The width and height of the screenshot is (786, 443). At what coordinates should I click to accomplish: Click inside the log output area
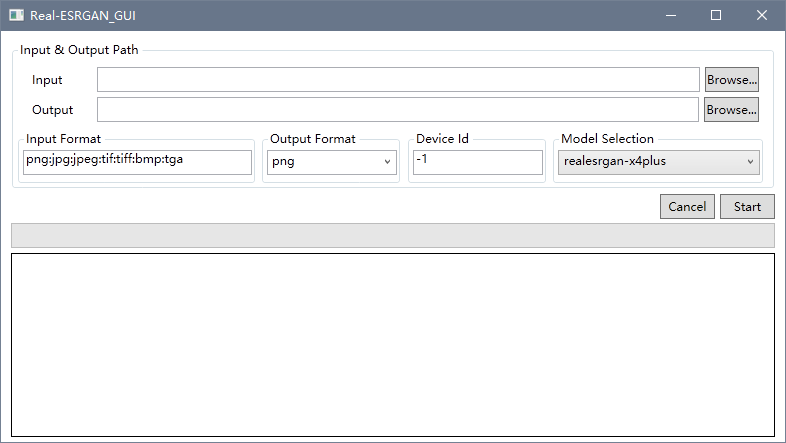click(x=392, y=345)
